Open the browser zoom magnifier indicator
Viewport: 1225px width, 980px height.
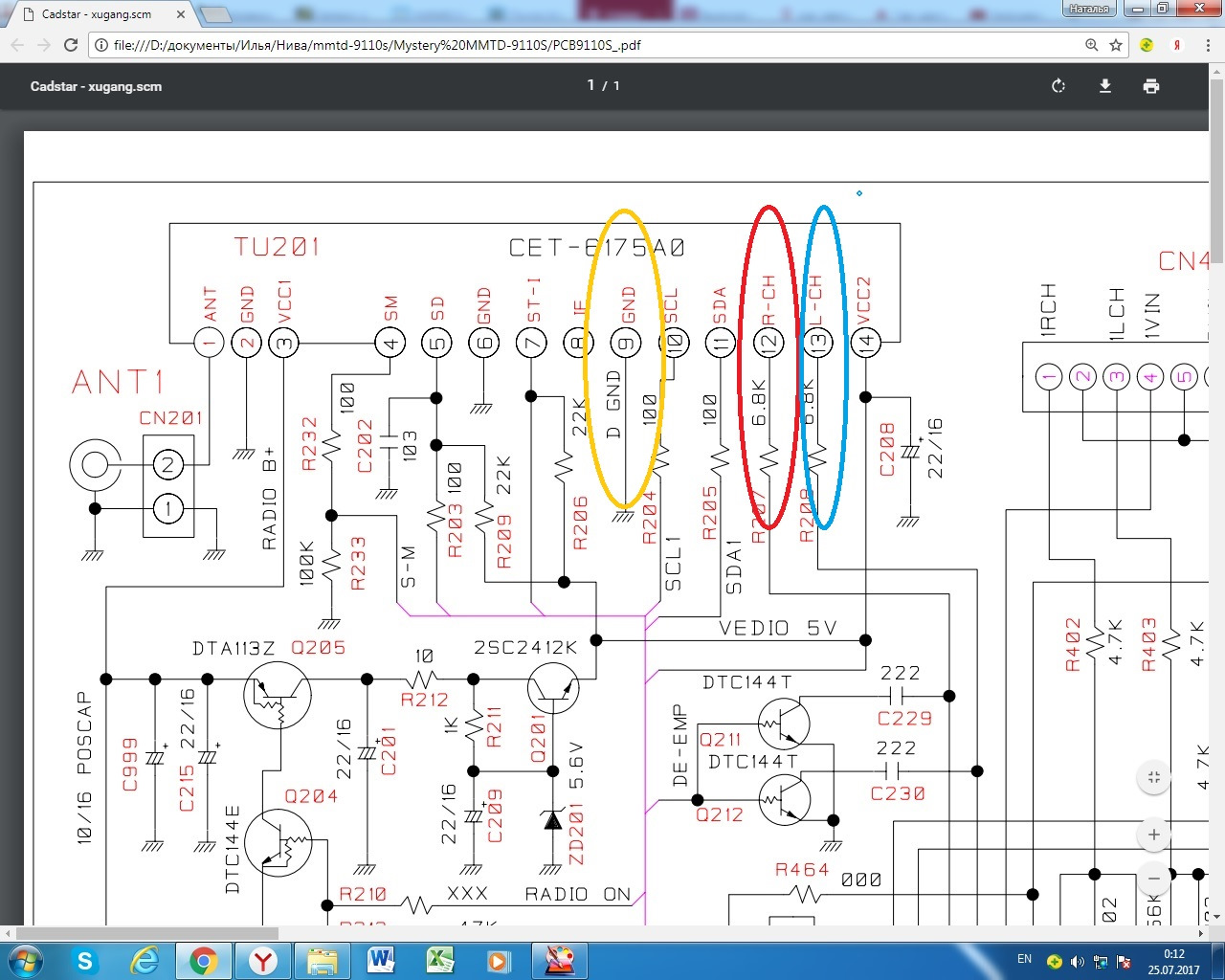[1092, 45]
